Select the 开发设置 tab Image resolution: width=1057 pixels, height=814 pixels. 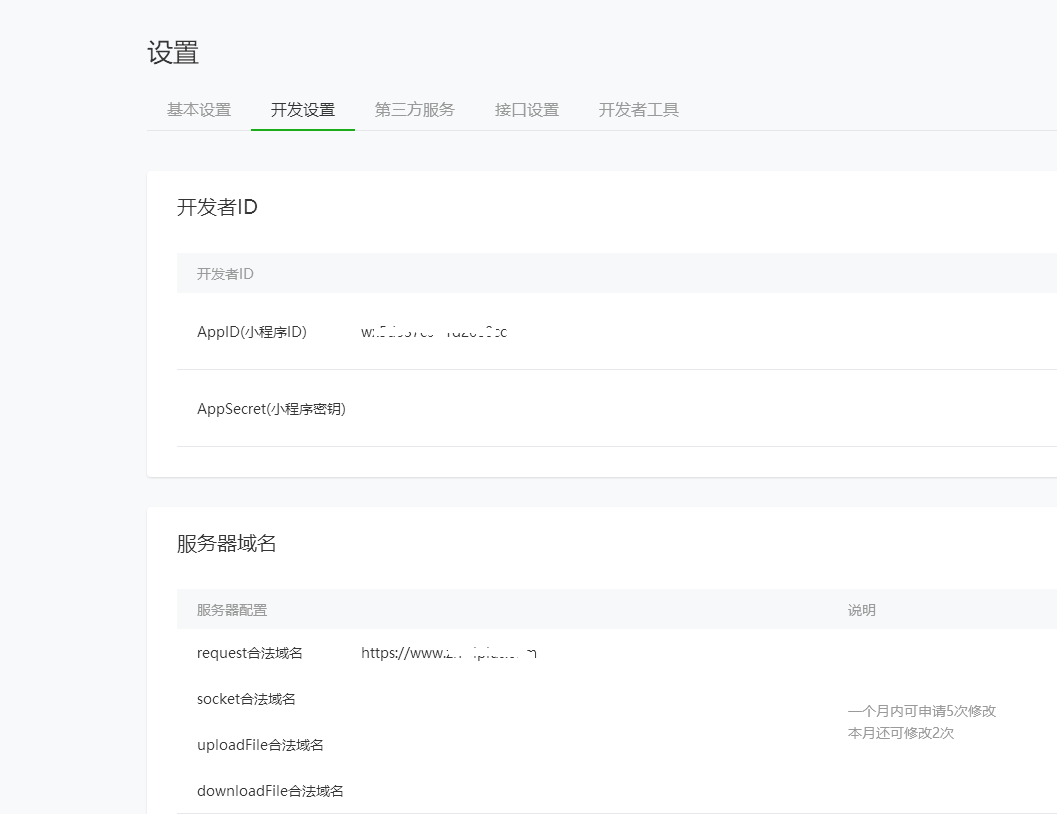click(302, 110)
